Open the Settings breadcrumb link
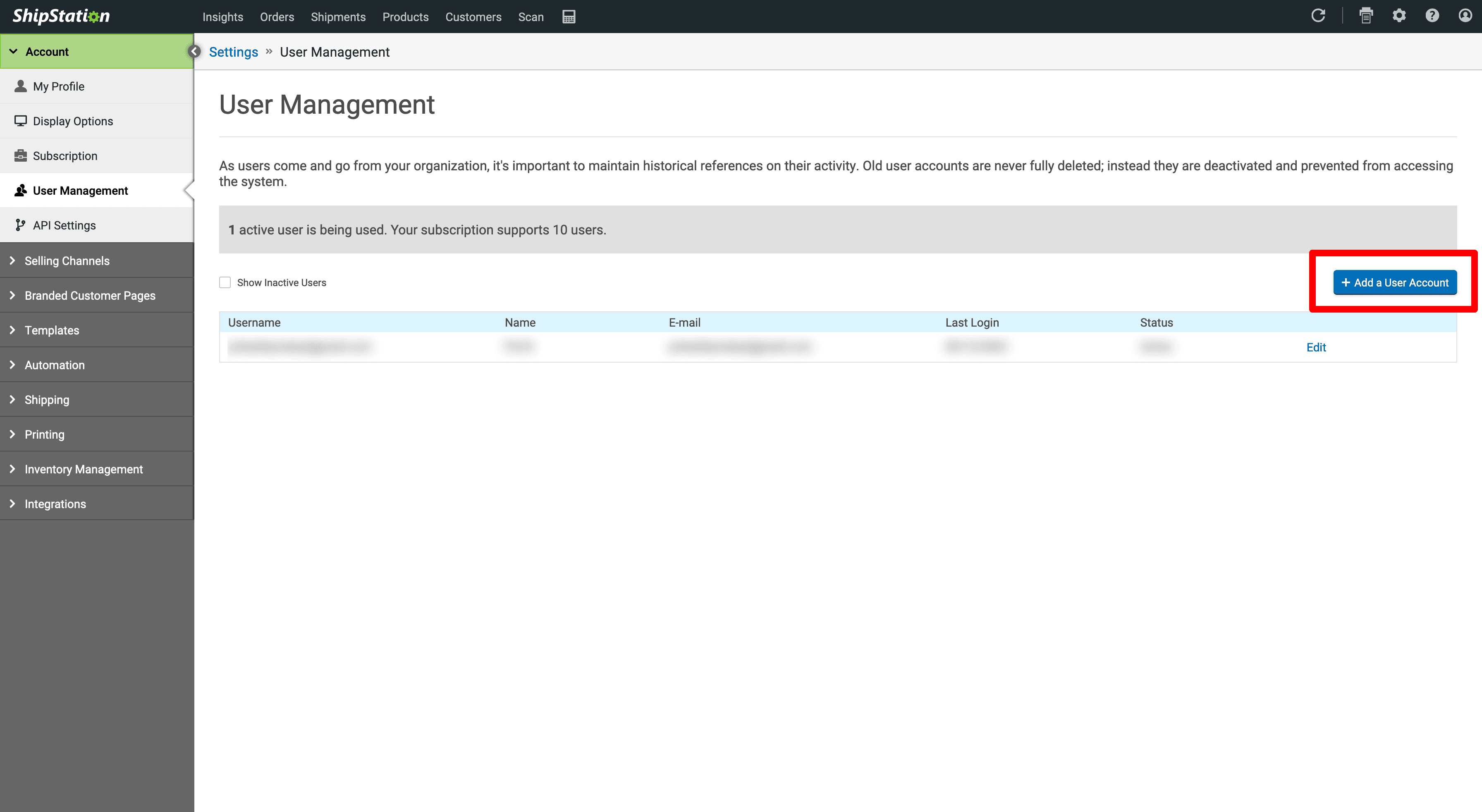1482x812 pixels. point(233,52)
